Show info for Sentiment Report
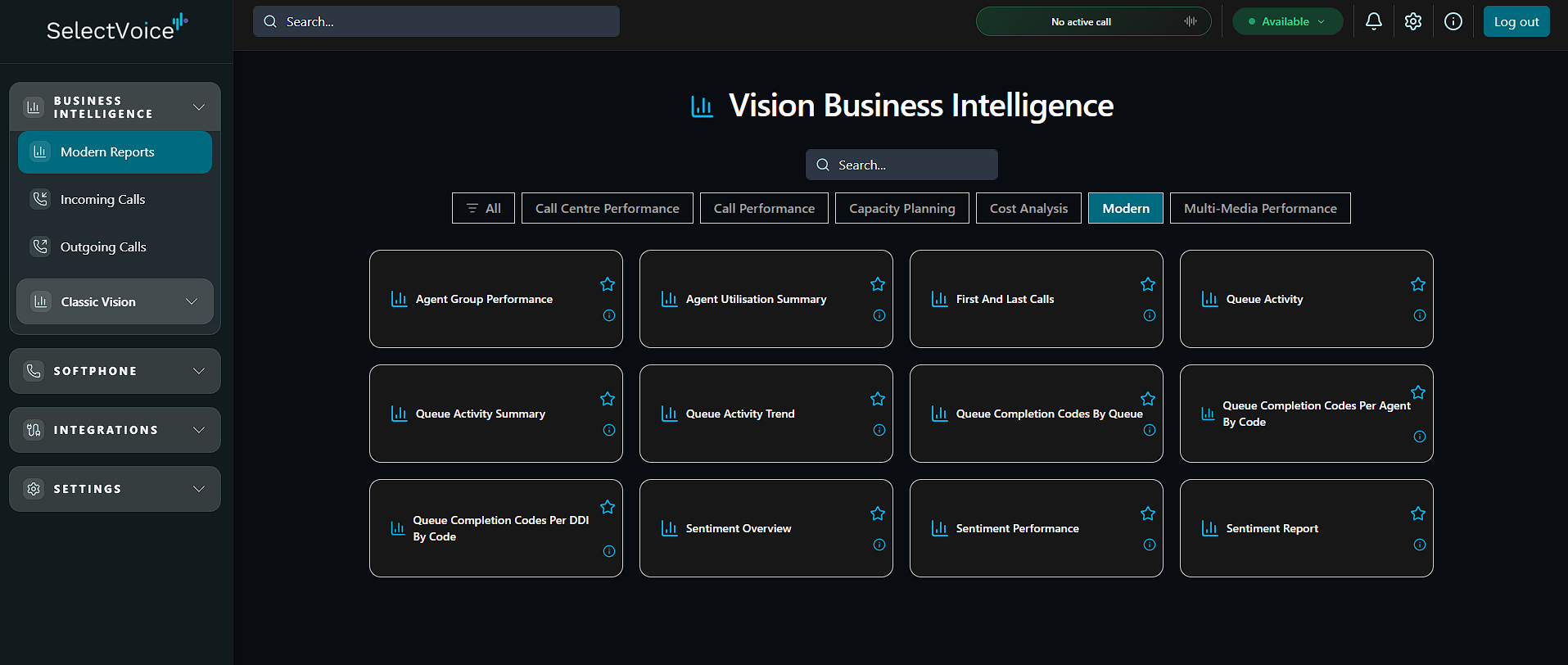1568x665 pixels. point(1420,545)
